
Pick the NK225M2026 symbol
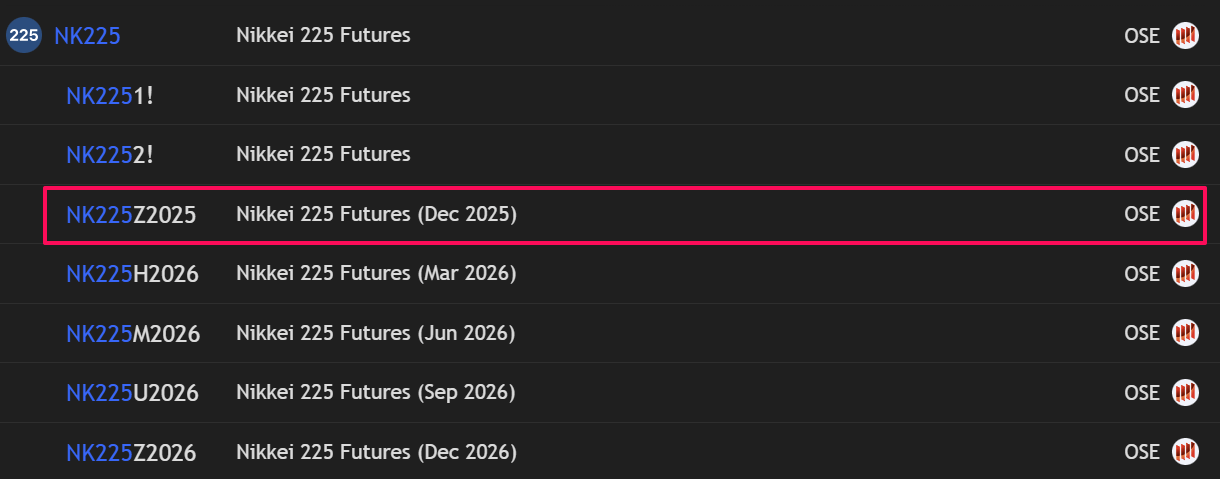(133, 333)
